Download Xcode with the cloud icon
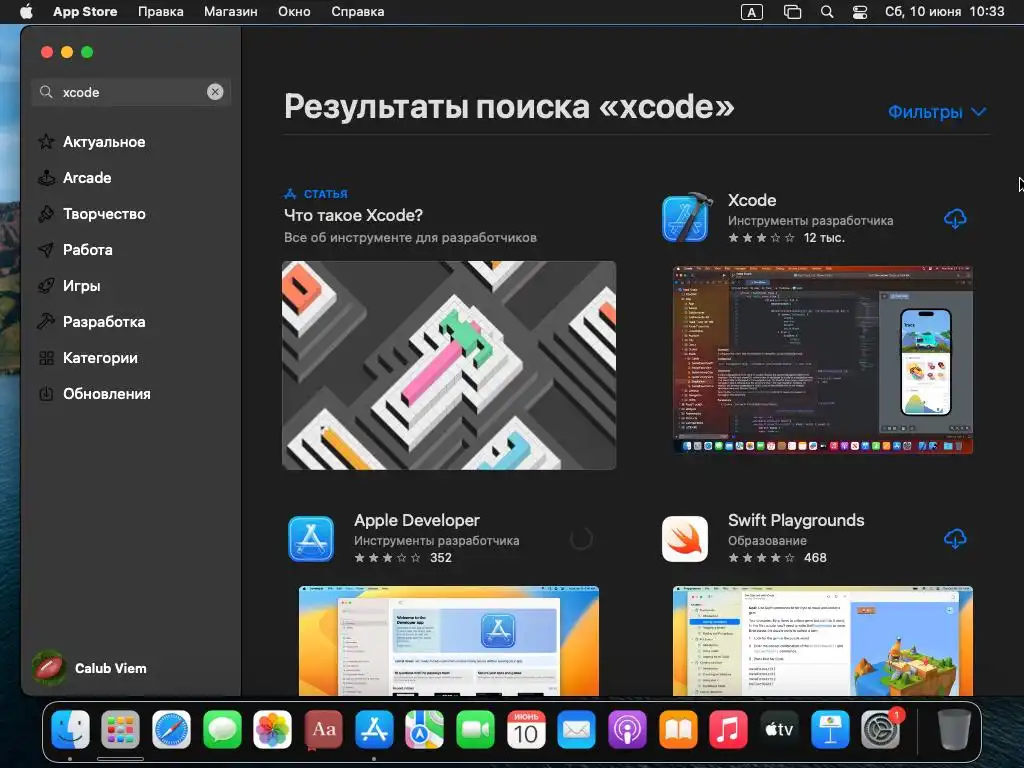The image size is (1024, 768). point(955,219)
